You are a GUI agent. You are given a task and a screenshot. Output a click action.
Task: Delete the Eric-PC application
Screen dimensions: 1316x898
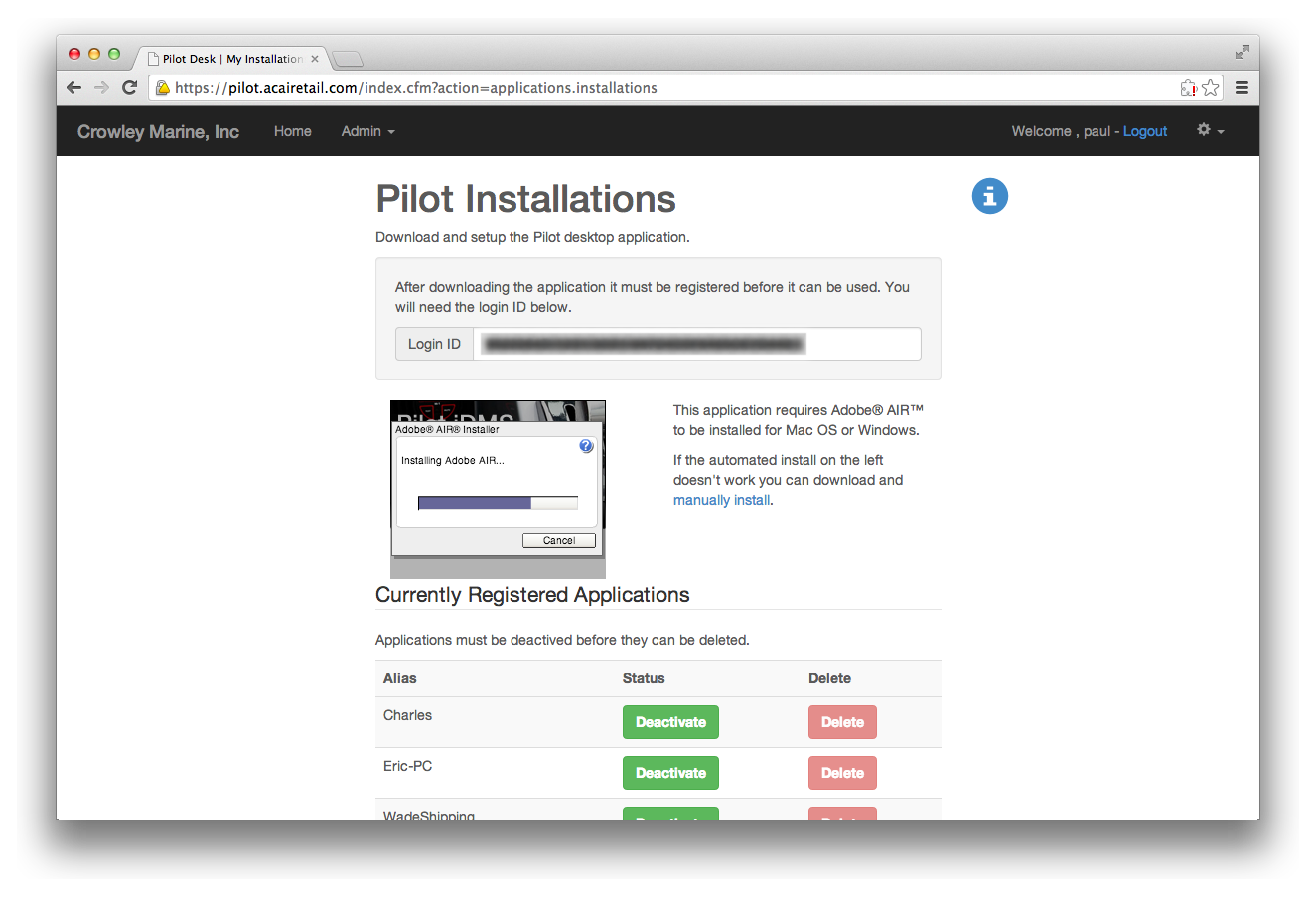coord(842,773)
